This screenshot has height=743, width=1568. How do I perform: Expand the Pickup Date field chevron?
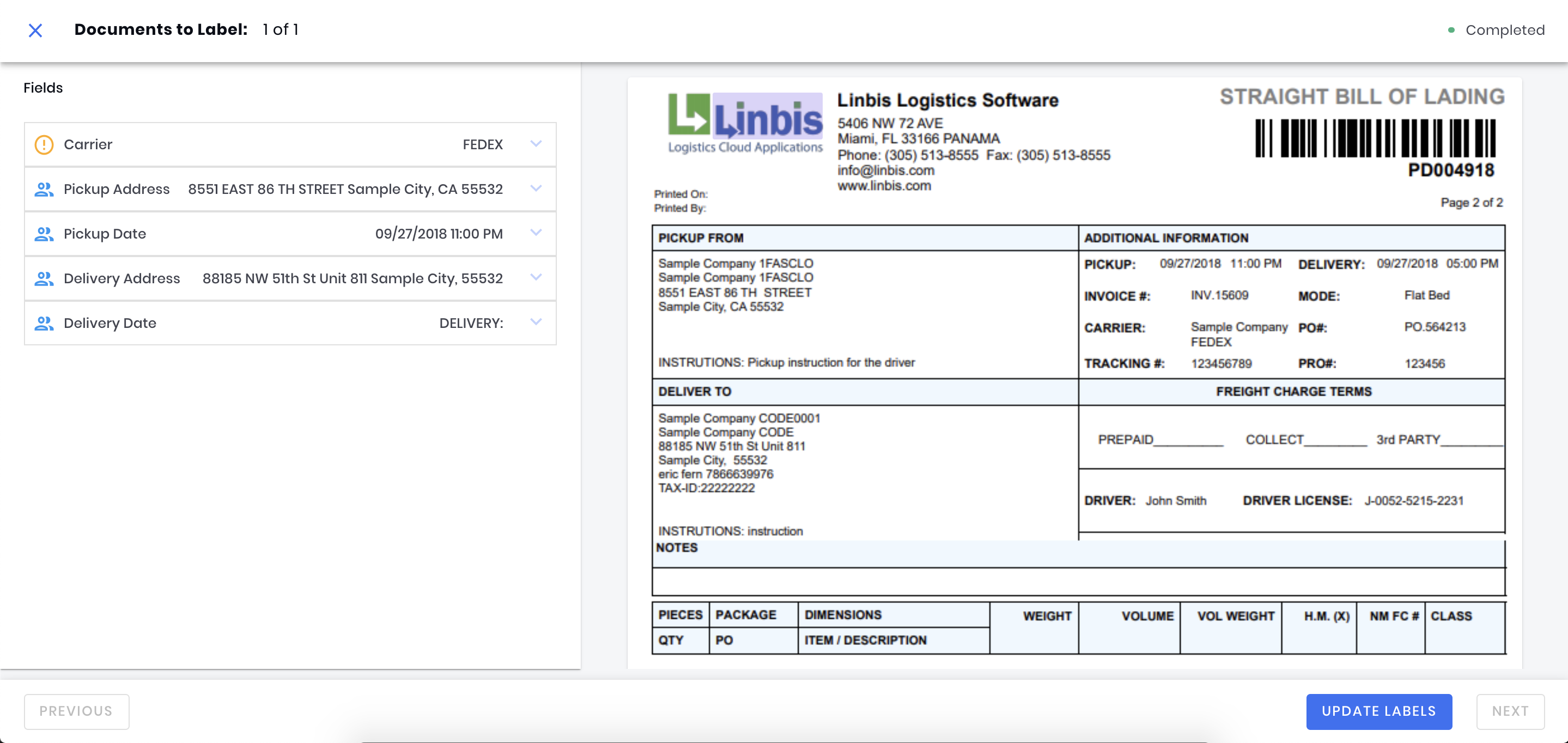[536, 233]
